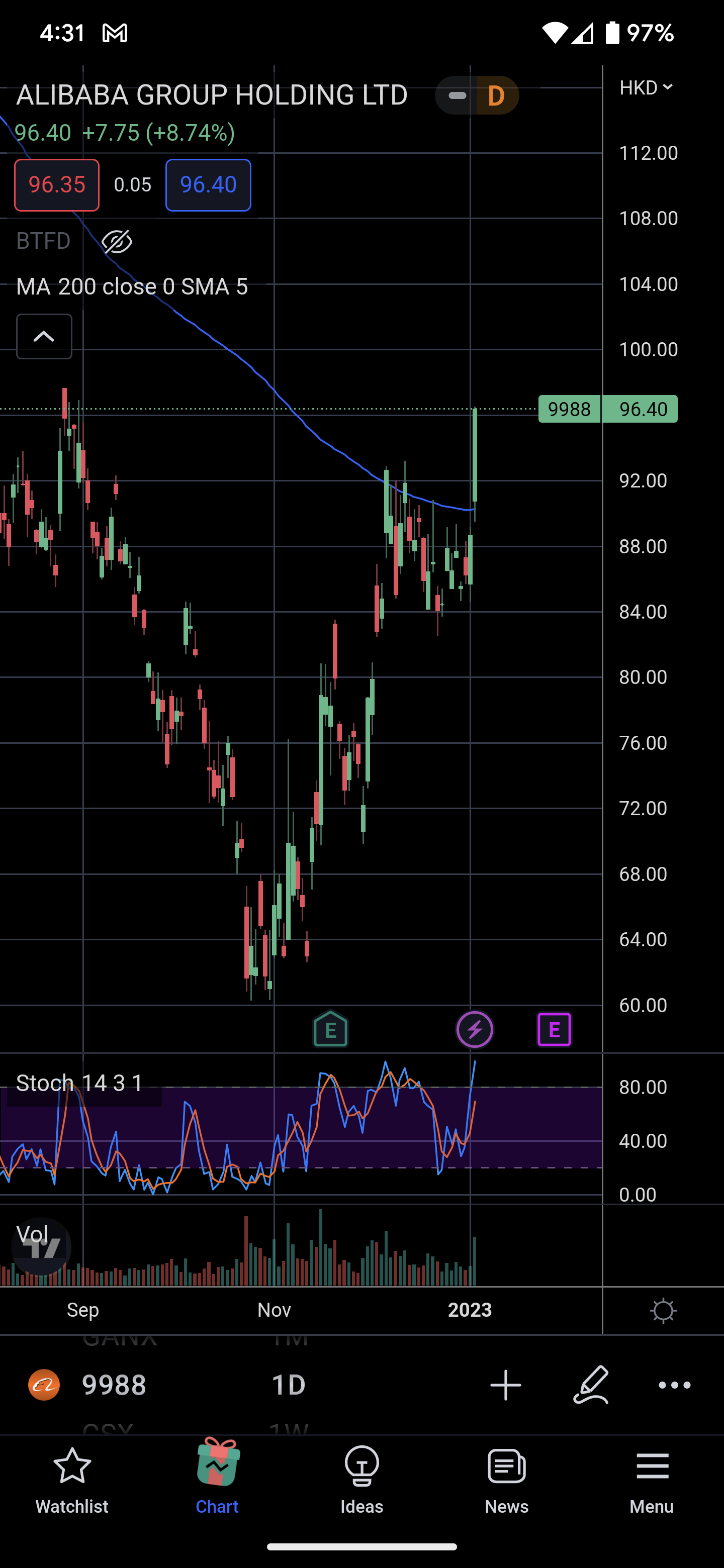Viewport: 724px width, 1568px height.
Task: Tap the +7.75 (+8.74%) change value
Action: pyautogui.click(x=158, y=133)
